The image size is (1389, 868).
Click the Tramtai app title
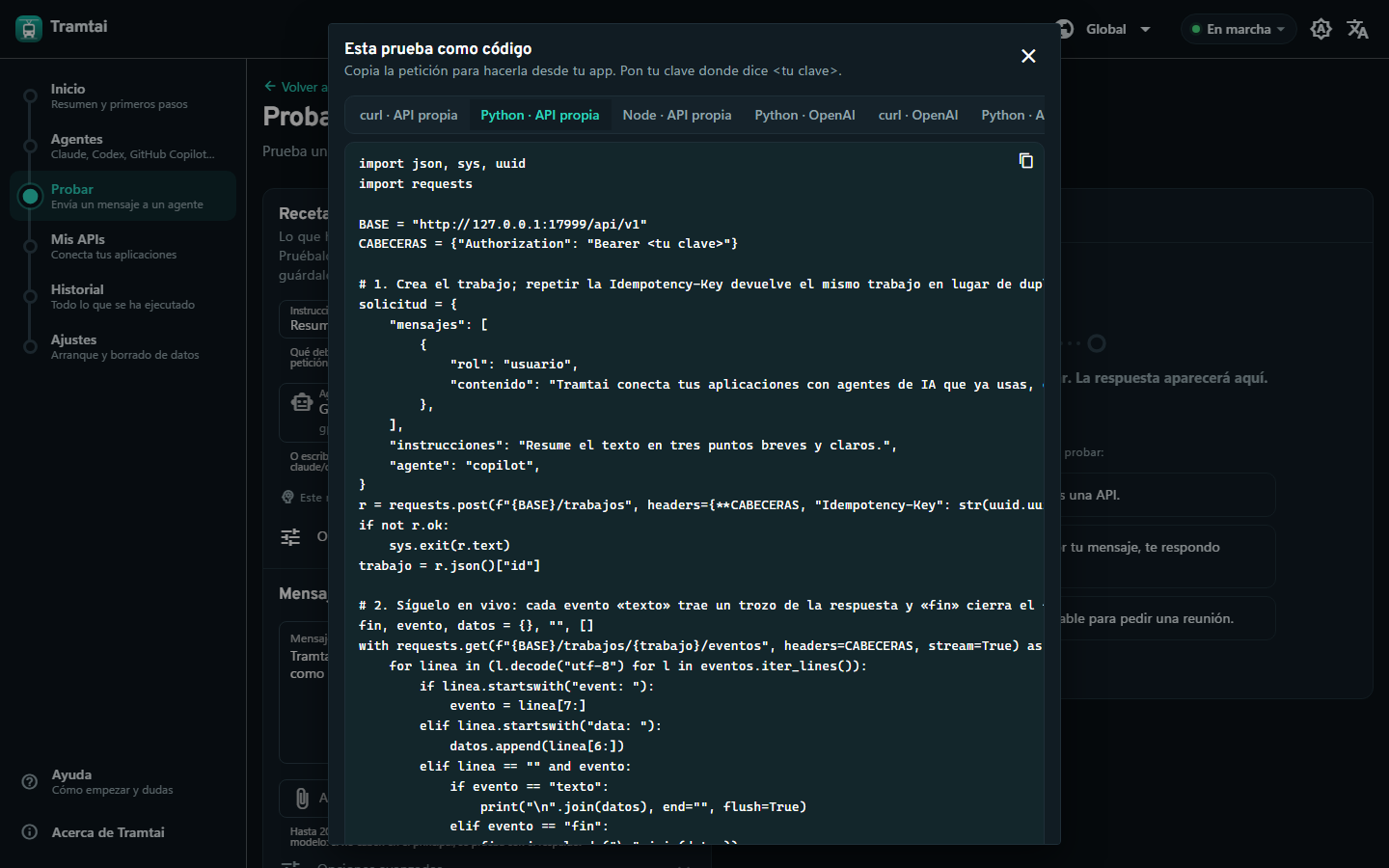click(x=78, y=26)
